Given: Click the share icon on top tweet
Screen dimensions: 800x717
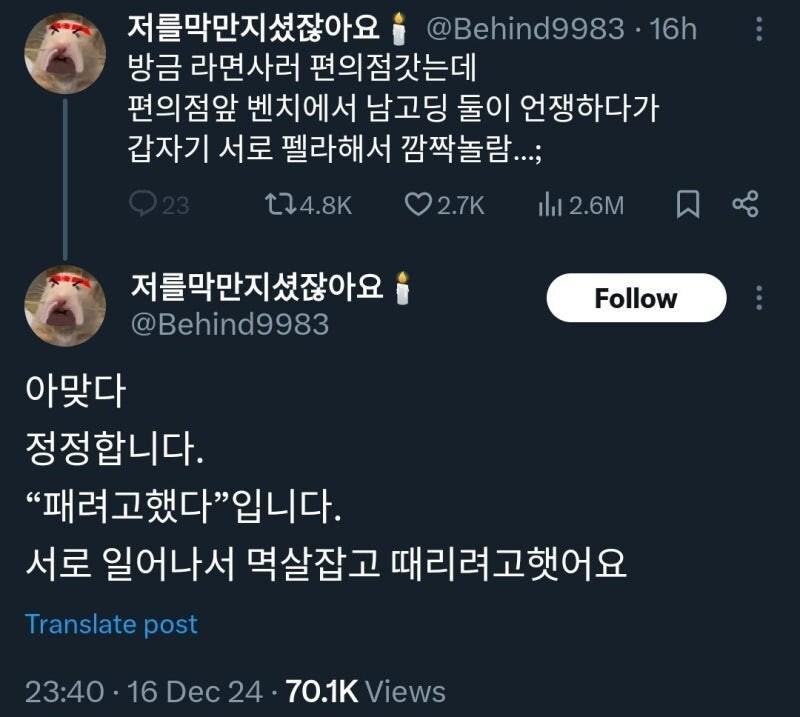Looking at the screenshot, I should click(745, 205).
